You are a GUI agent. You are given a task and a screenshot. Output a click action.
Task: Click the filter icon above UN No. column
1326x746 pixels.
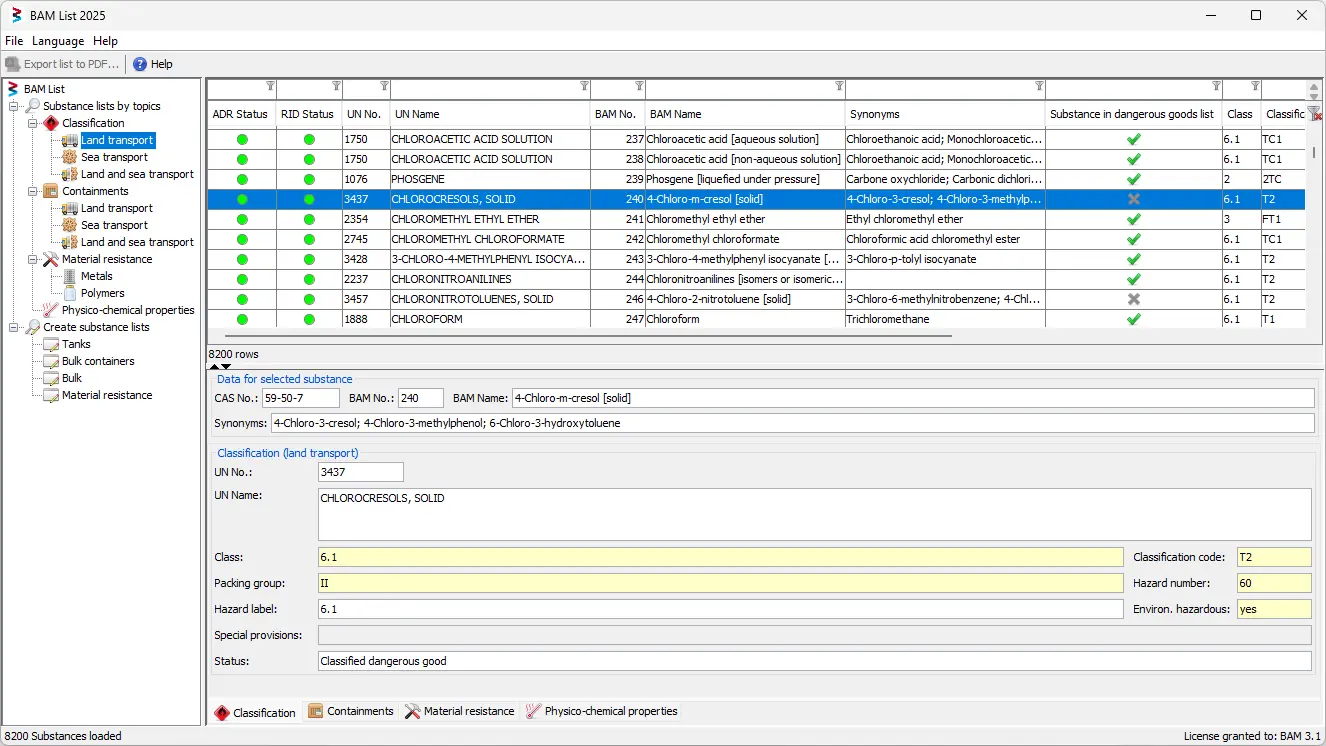[384, 86]
